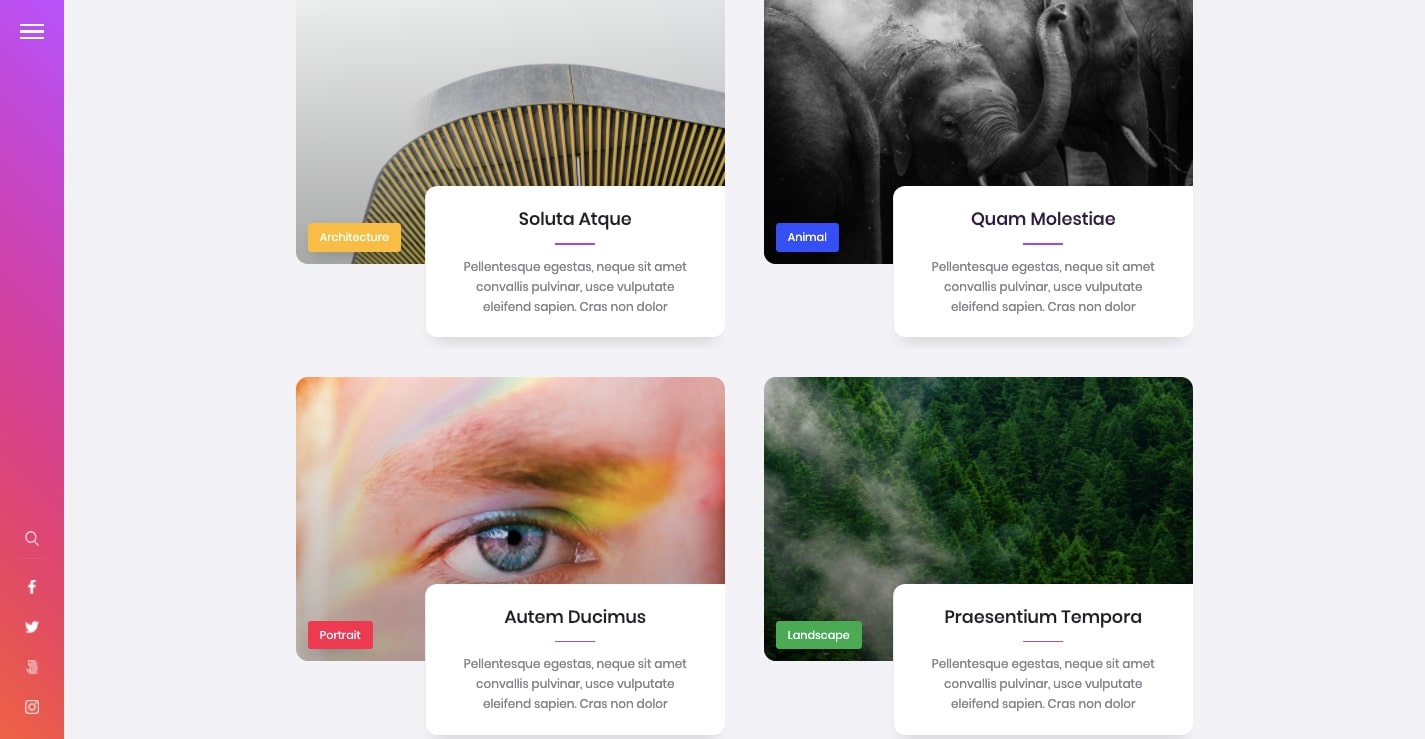
Task: Click the icon between Twitter and Instagram
Action: [x=32, y=667]
